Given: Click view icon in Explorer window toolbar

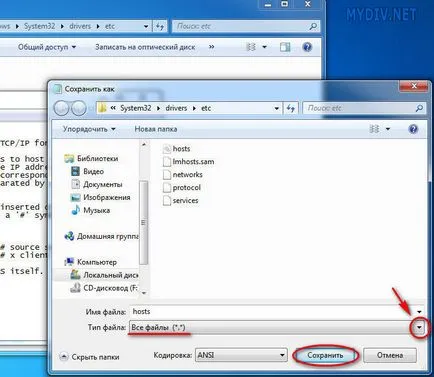Looking at the screenshot, I should (x=251, y=47).
